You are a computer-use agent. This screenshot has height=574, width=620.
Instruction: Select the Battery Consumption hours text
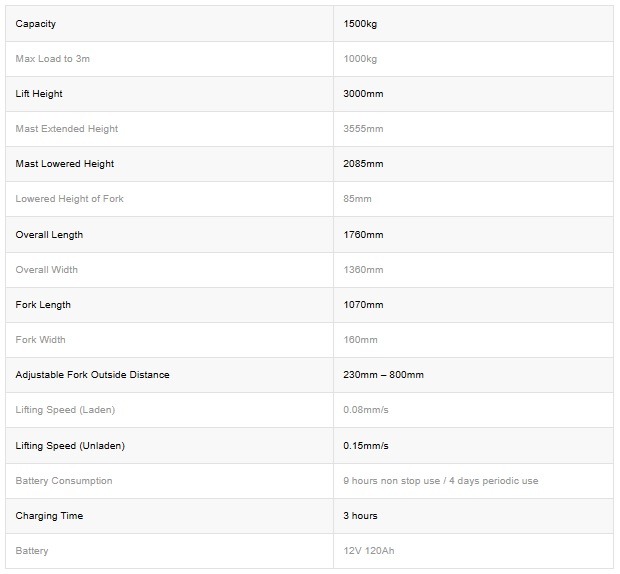coord(440,481)
